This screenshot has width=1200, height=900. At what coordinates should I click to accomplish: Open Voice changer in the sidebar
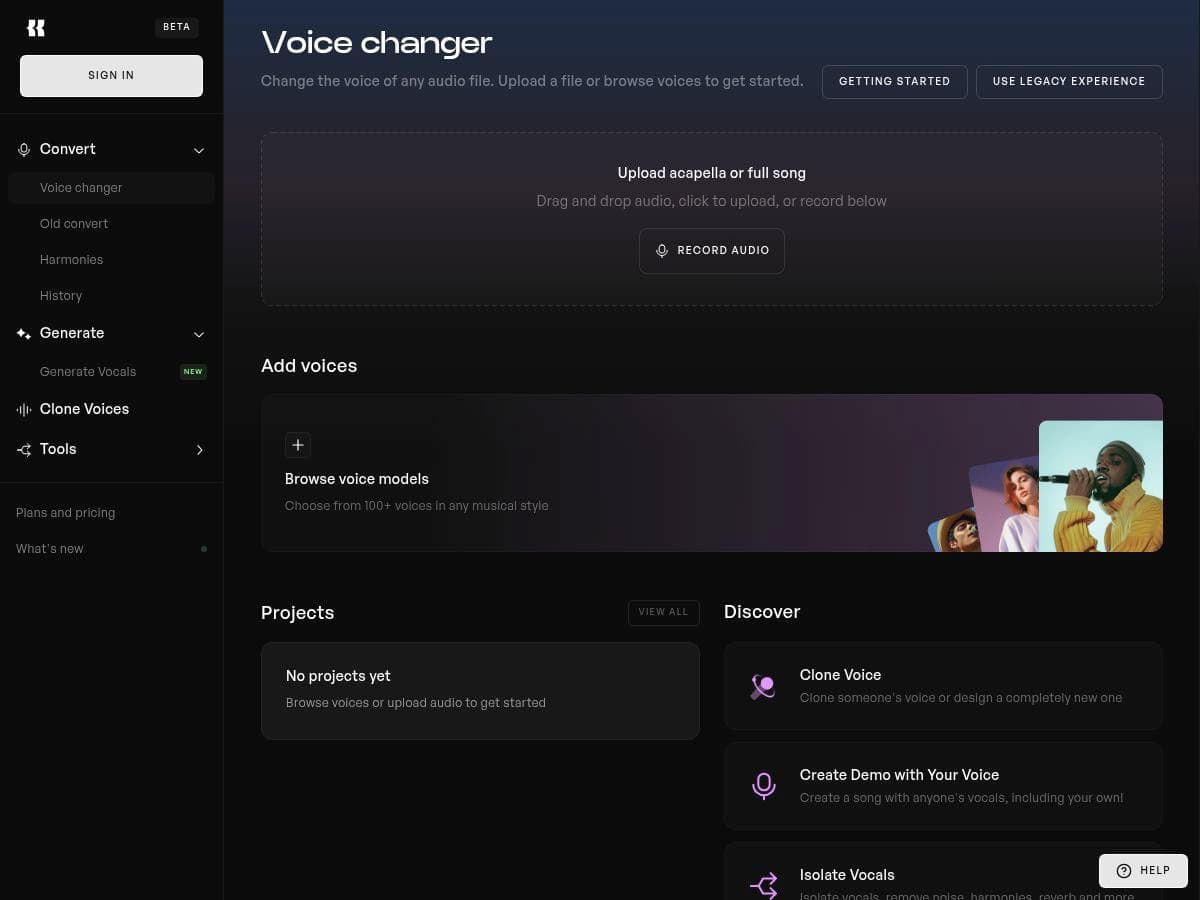pos(111,188)
